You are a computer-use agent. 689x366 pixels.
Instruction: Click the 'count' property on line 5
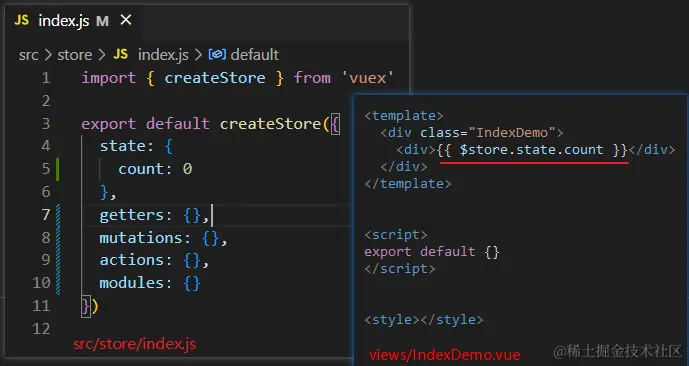pos(141,169)
